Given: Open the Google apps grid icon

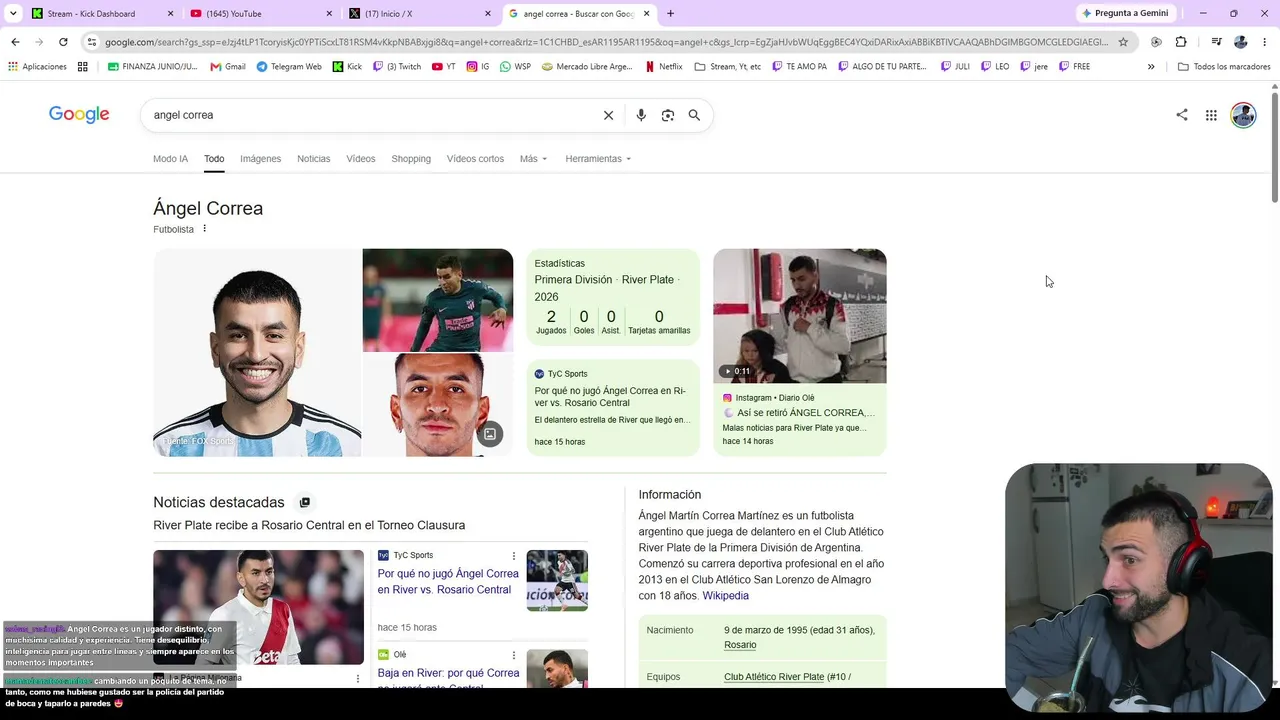Looking at the screenshot, I should pos(1211,115).
